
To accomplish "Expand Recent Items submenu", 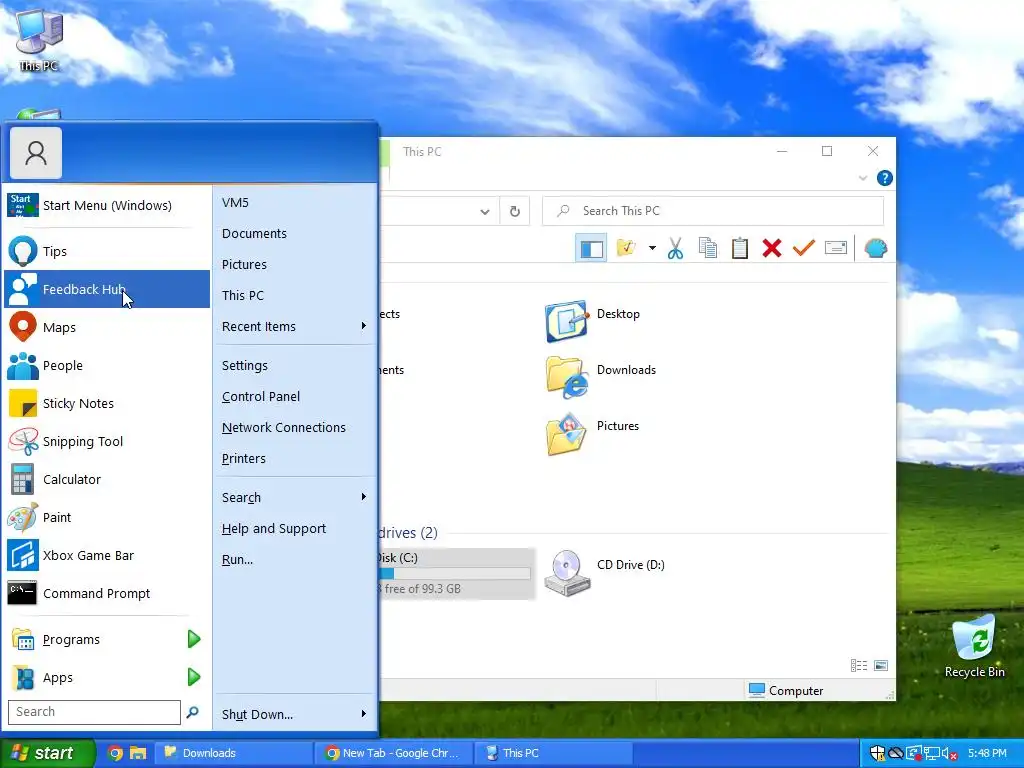I will pos(295,326).
